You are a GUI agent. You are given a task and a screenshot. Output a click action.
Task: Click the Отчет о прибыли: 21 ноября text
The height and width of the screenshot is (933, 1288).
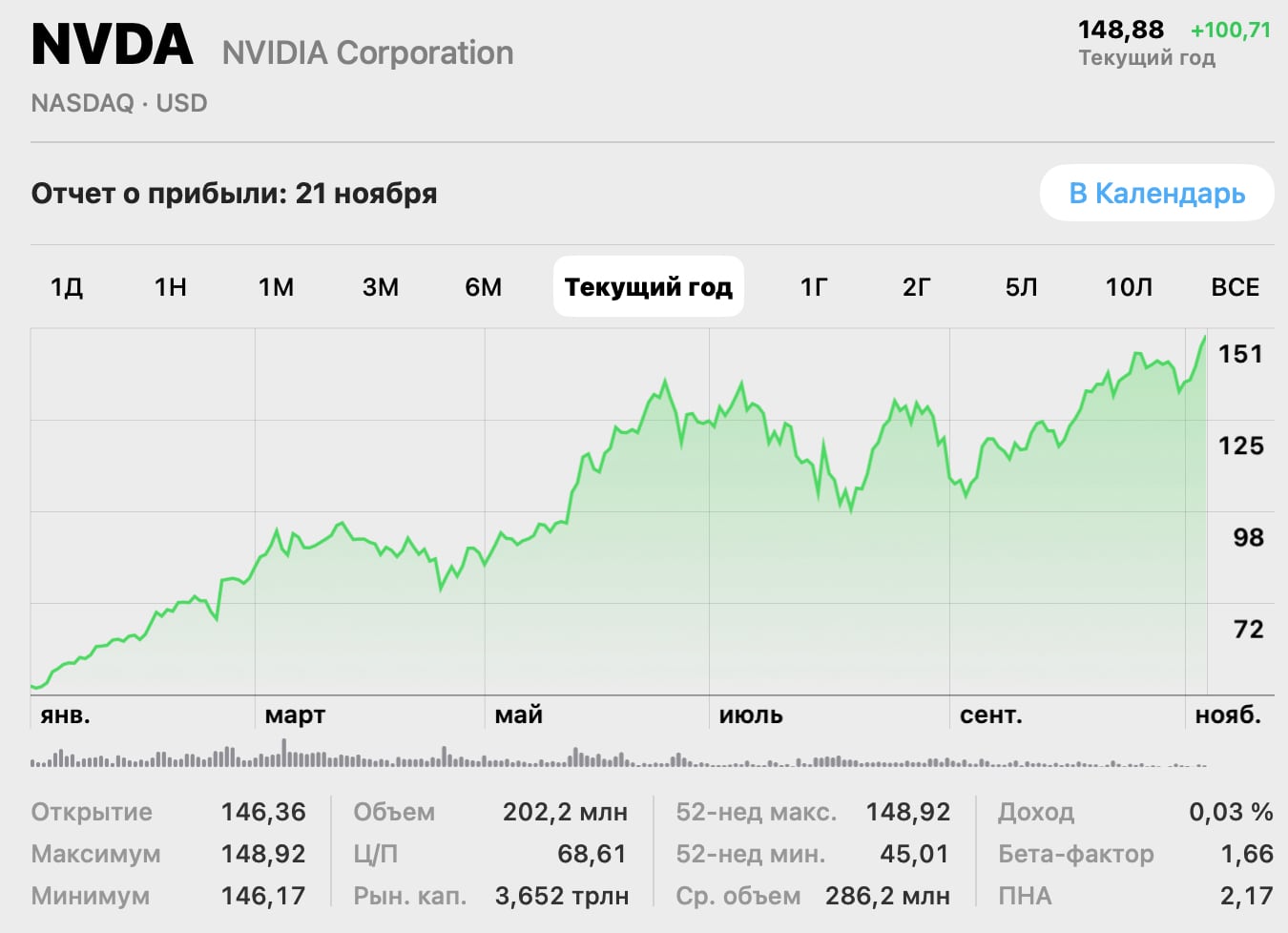click(235, 194)
